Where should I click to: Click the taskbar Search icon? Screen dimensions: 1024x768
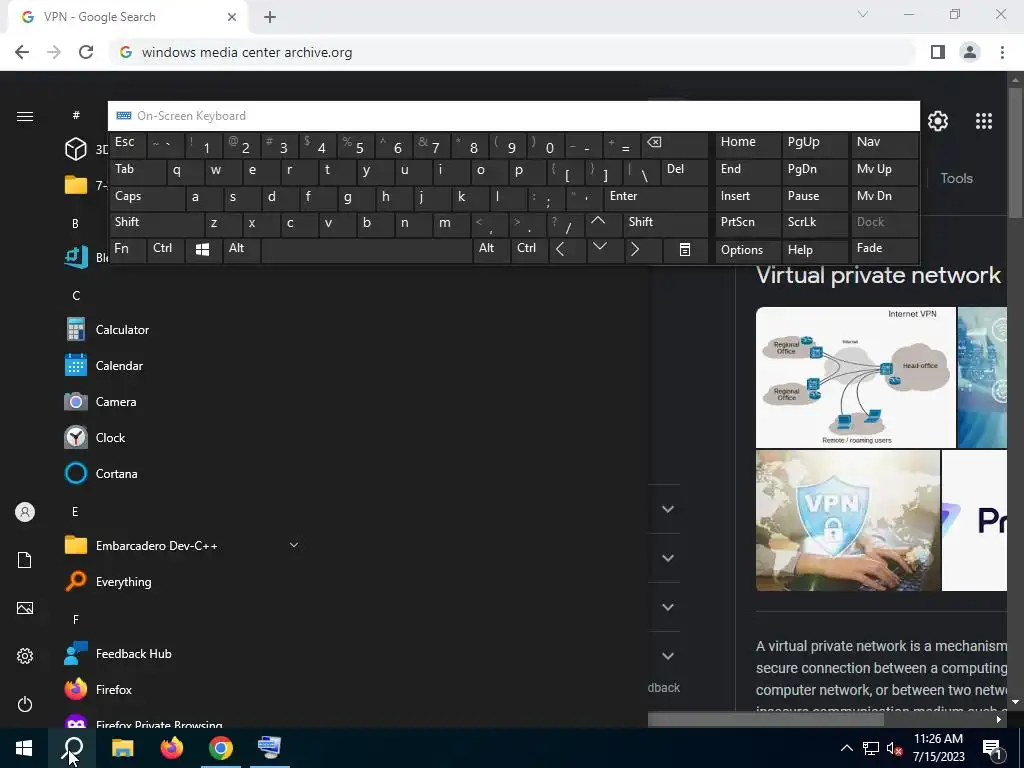pos(72,748)
